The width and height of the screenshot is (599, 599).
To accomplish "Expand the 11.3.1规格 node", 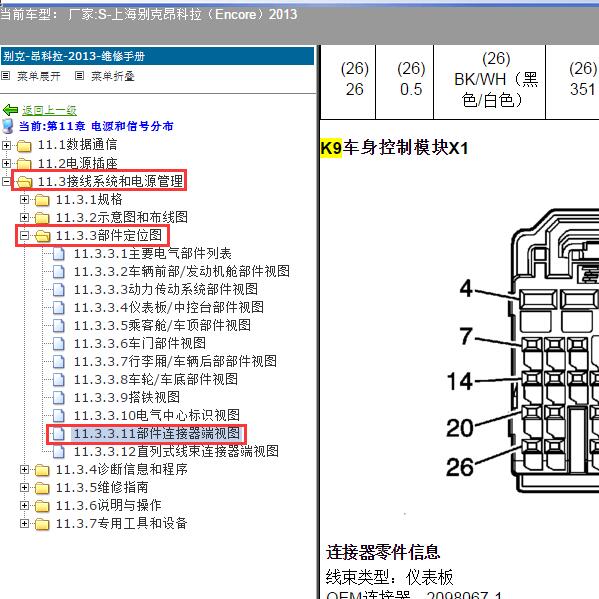I will click(24, 199).
